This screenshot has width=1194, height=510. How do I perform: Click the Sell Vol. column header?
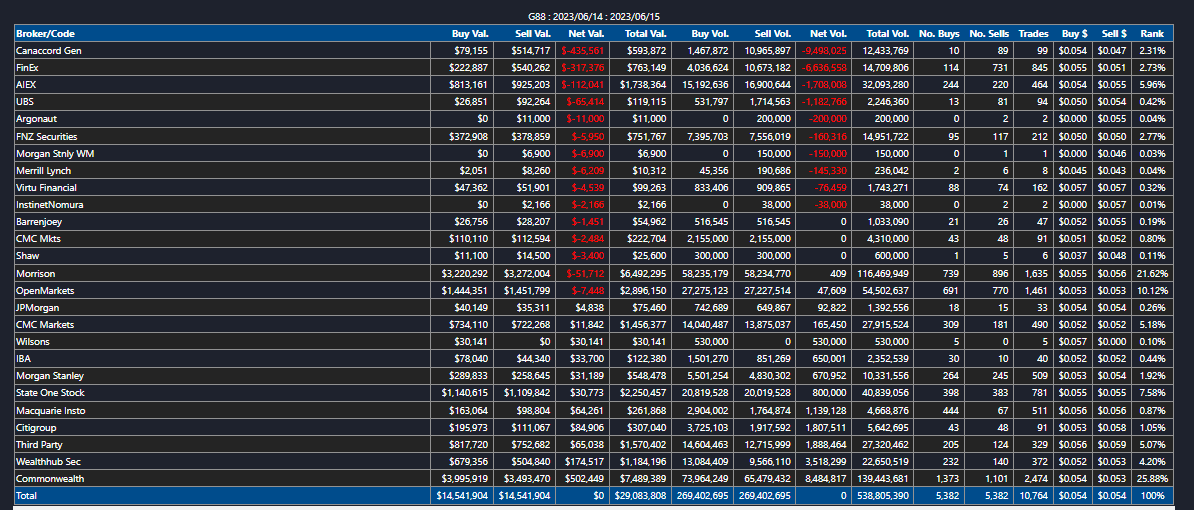[773, 34]
